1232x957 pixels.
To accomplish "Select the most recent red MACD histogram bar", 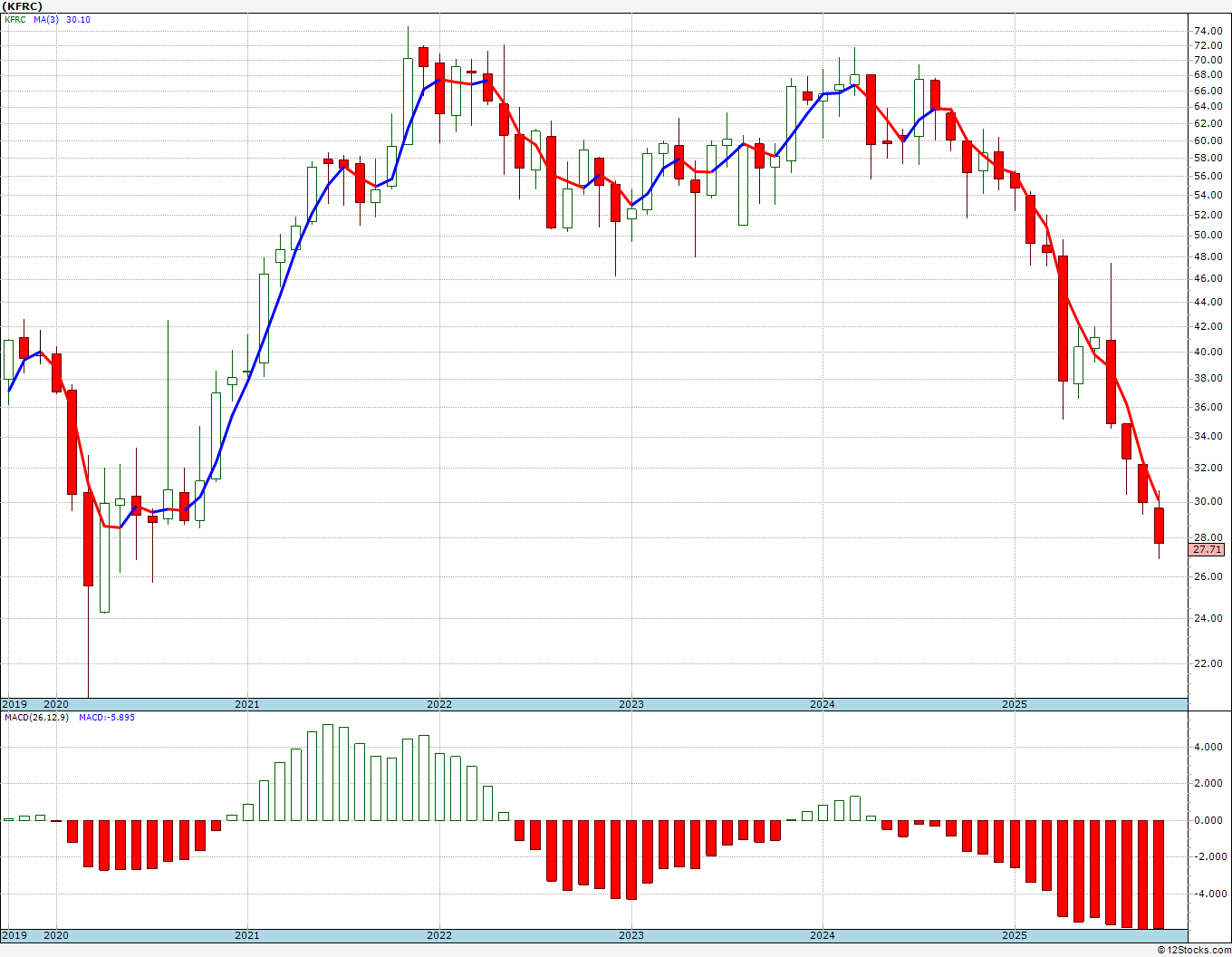I will pyautogui.click(x=1159, y=875).
